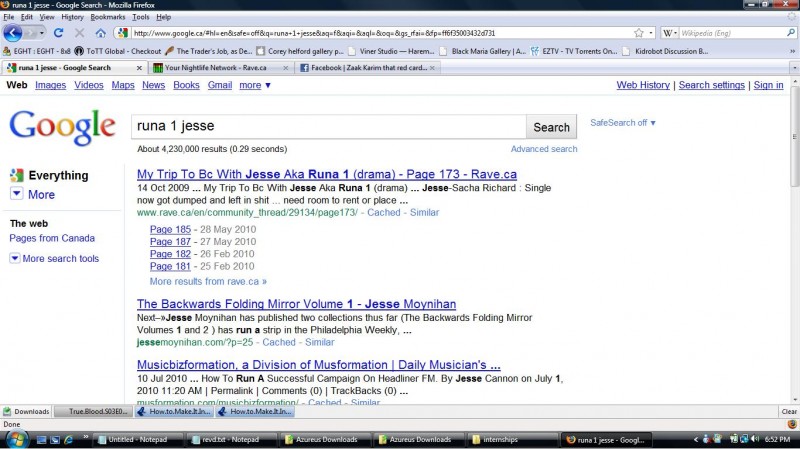Click the Images link in Google bar

coord(51,85)
